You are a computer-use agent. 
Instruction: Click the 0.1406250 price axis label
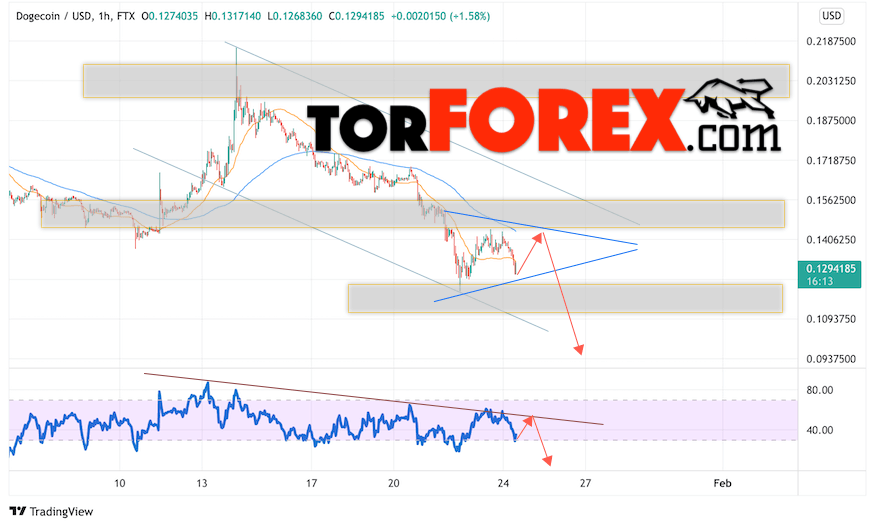pyautogui.click(x=830, y=240)
